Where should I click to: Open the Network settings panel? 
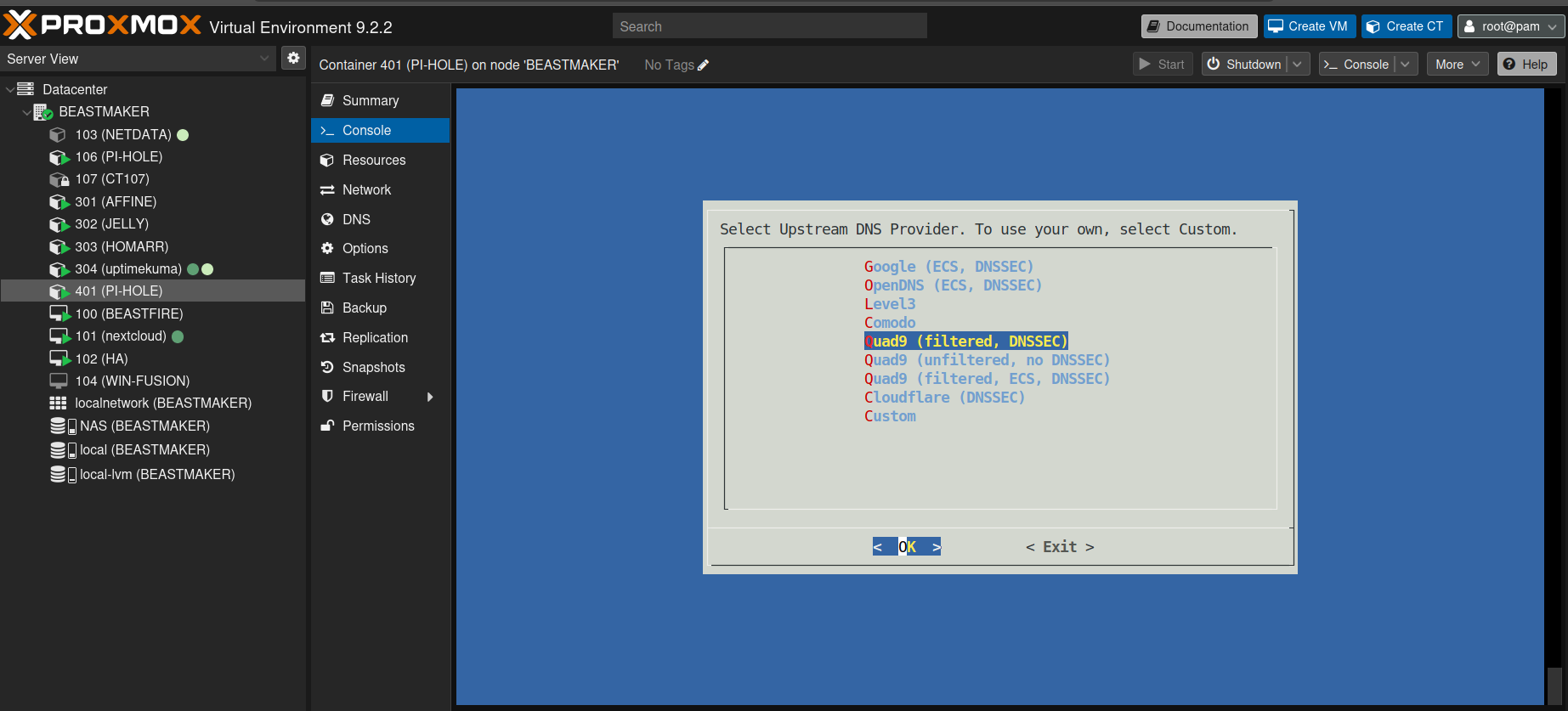click(x=380, y=189)
